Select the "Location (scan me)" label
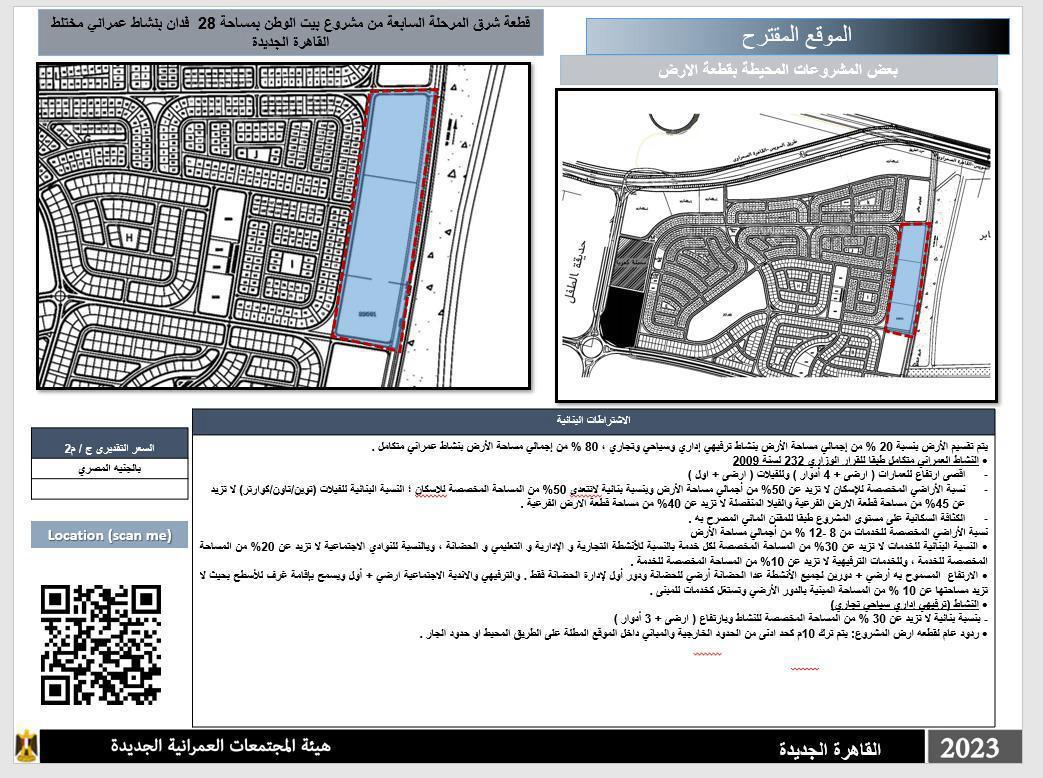Screen dimensions: 1043x778 pyautogui.click(x=110, y=535)
